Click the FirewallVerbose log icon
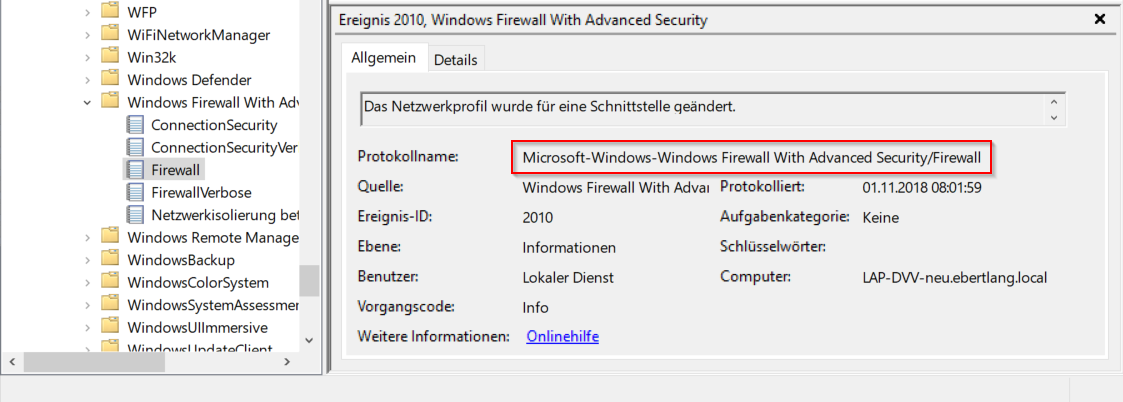Image resolution: width=1123 pixels, height=402 pixels. point(136,192)
